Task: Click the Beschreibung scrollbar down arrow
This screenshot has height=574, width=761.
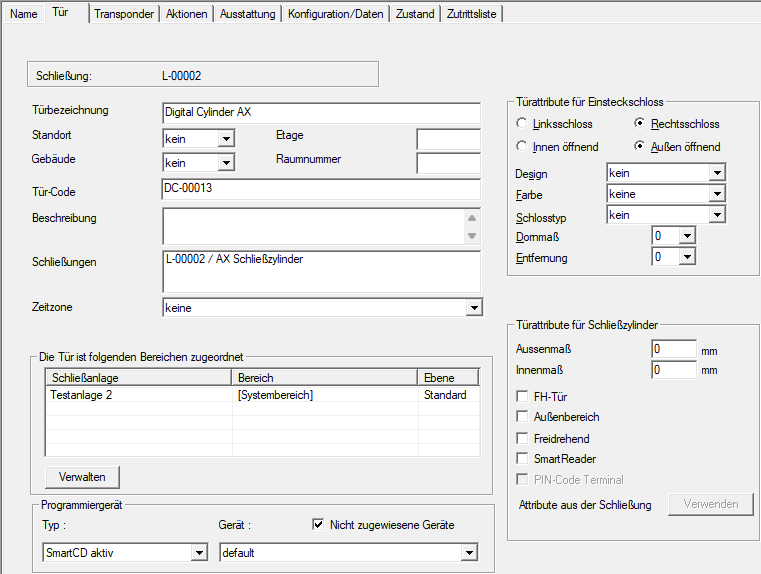Action: pos(472,236)
